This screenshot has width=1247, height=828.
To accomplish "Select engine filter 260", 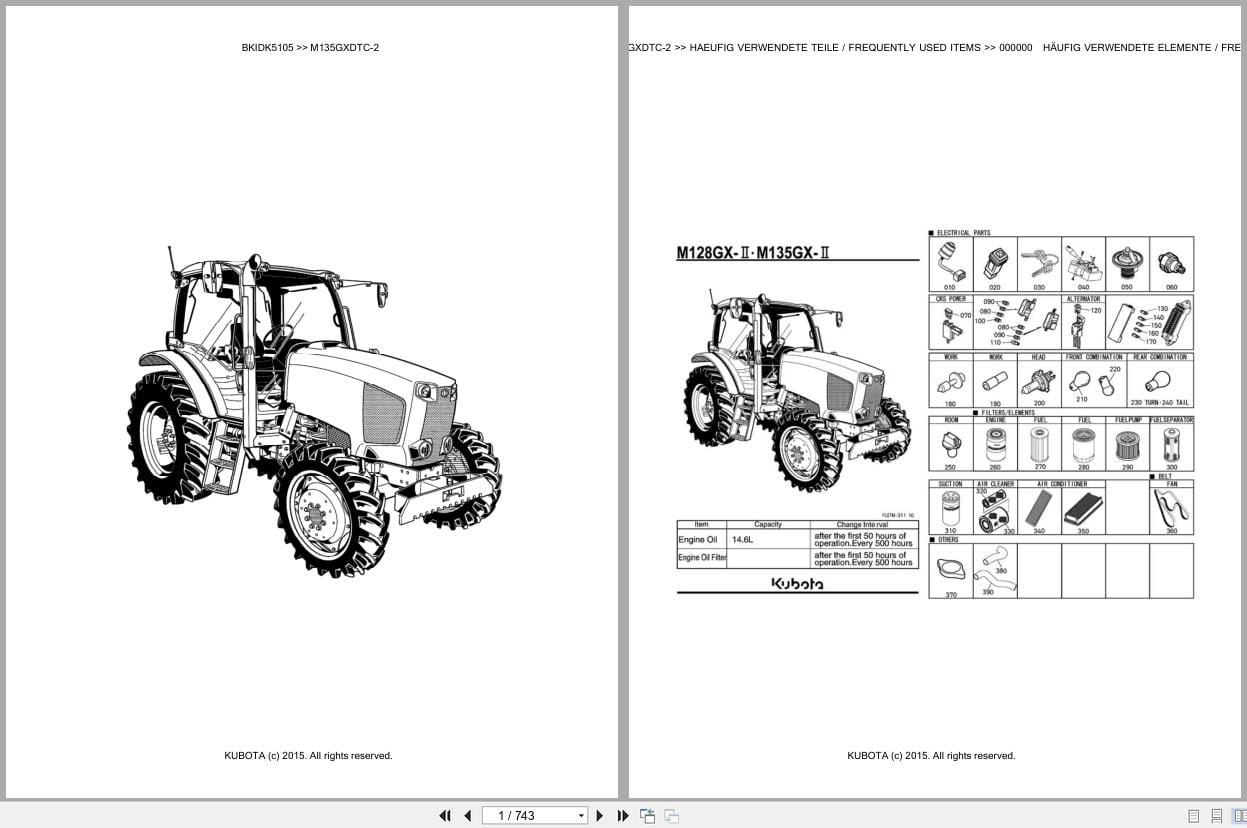I will [x=995, y=447].
